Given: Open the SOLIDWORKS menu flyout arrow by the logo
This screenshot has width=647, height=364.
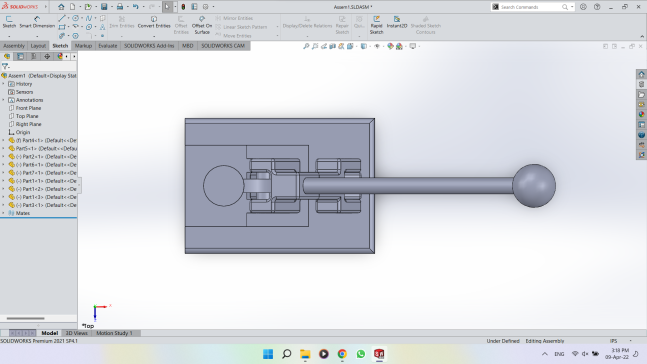Looking at the screenshot, I should 45,7.
